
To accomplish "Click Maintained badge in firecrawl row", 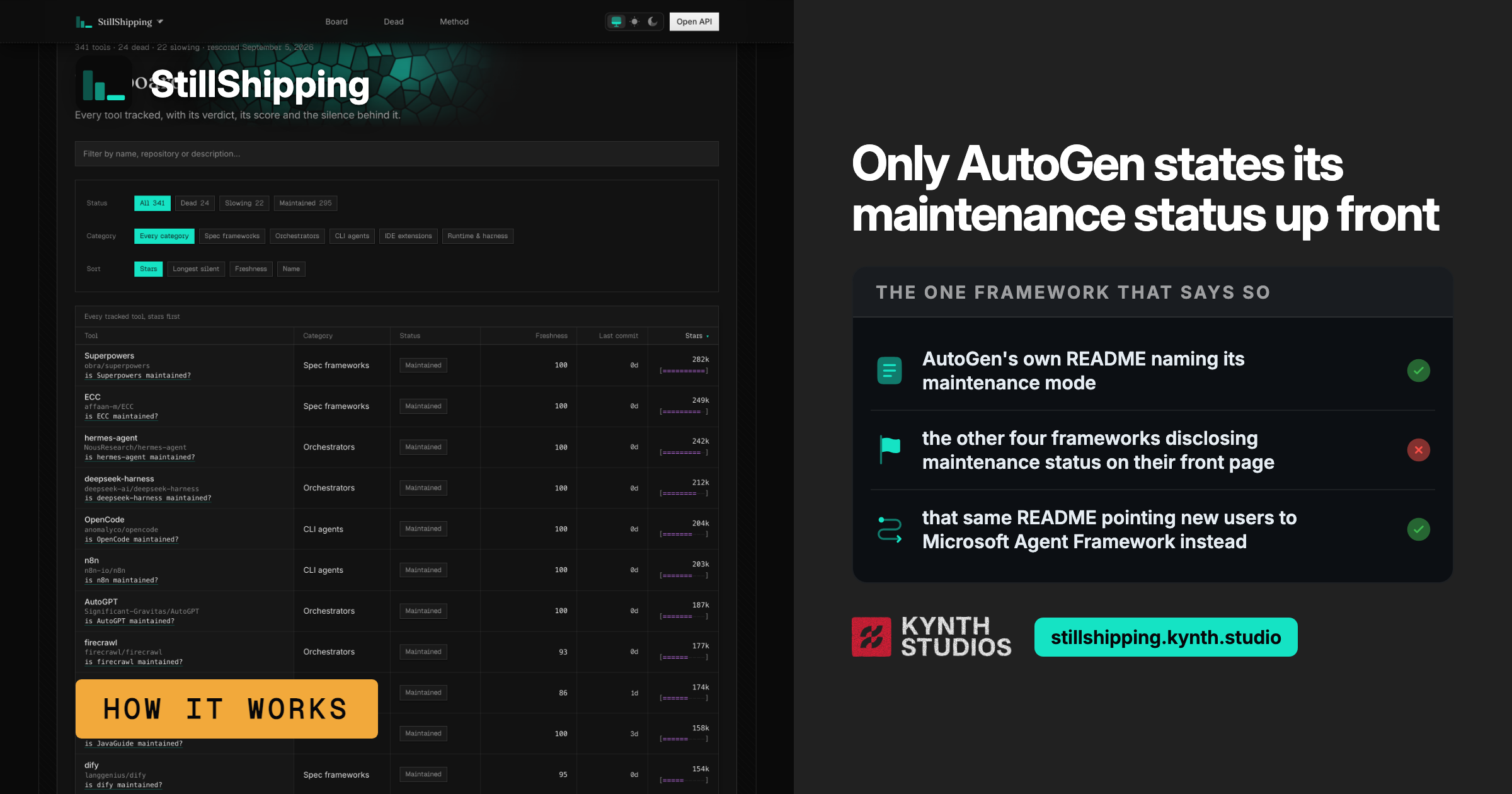I will (x=423, y=652).
